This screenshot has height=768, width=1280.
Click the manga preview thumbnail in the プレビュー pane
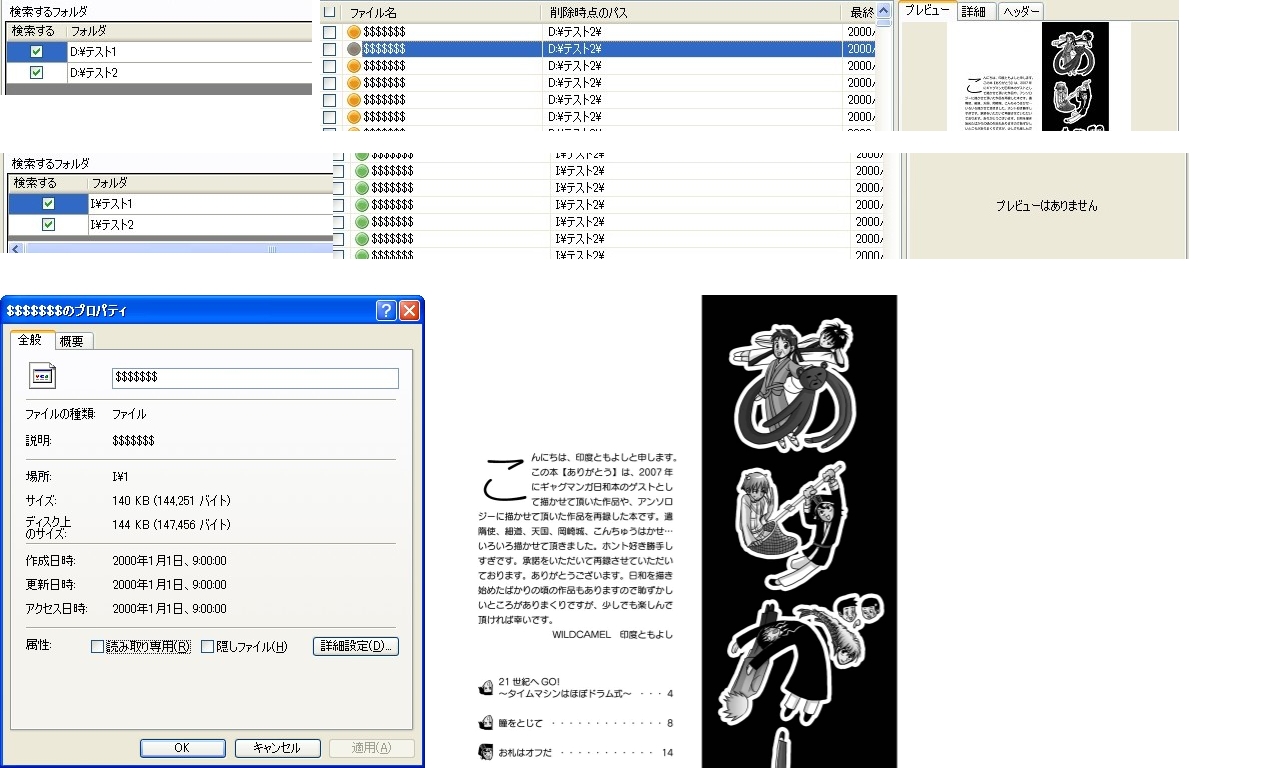[1039, 76]
